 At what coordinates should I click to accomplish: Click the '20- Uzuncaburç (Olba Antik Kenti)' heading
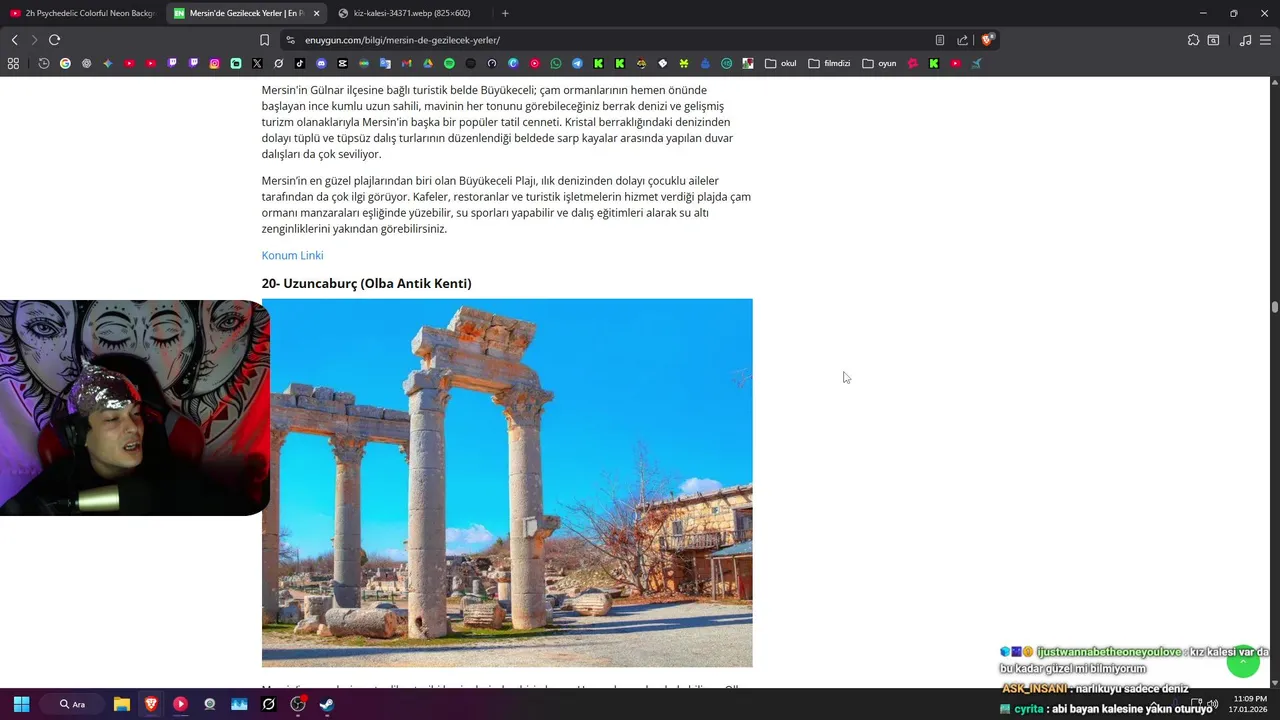[x=366, y=283]
